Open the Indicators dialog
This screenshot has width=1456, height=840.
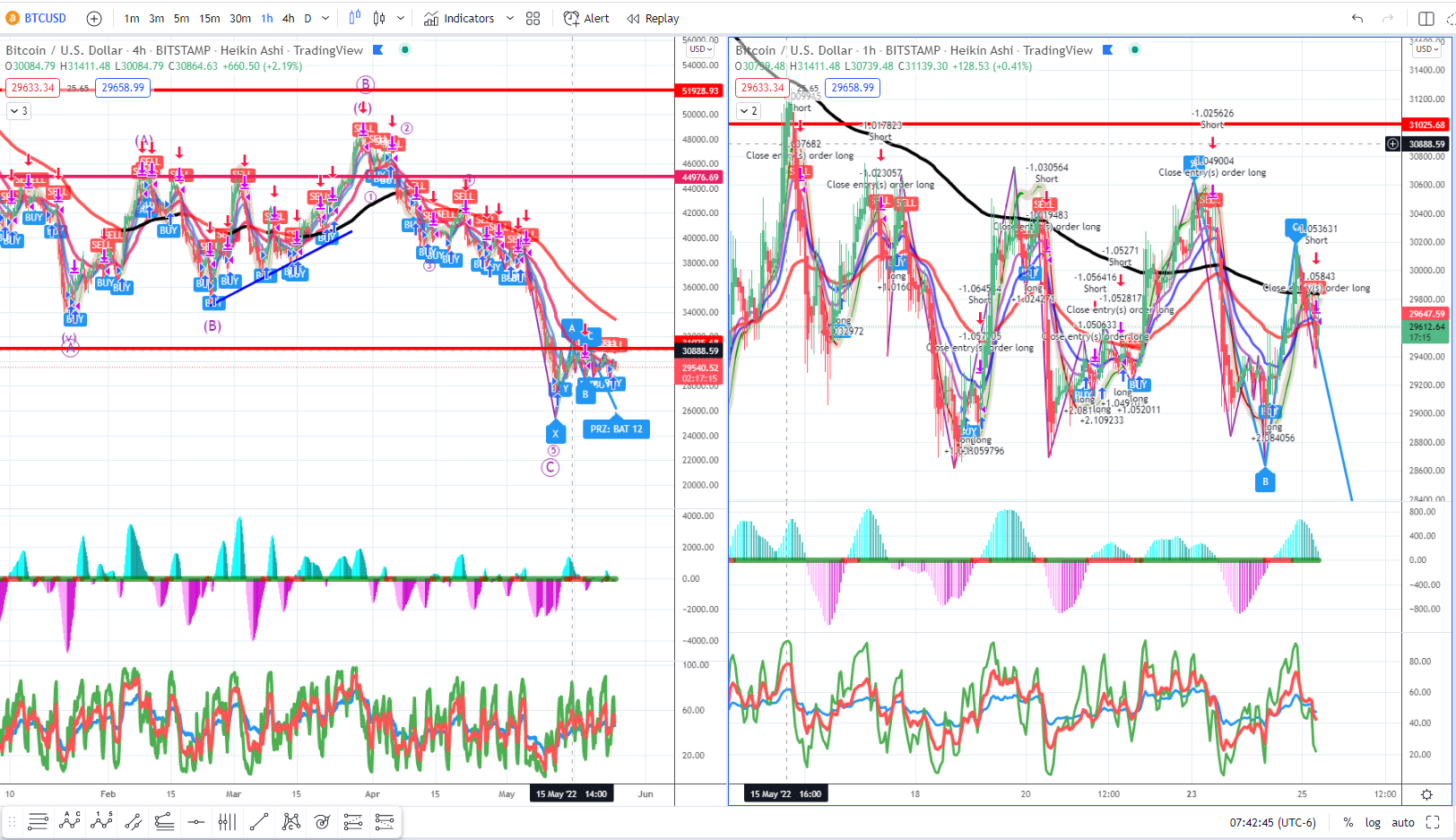coord(459,18)
